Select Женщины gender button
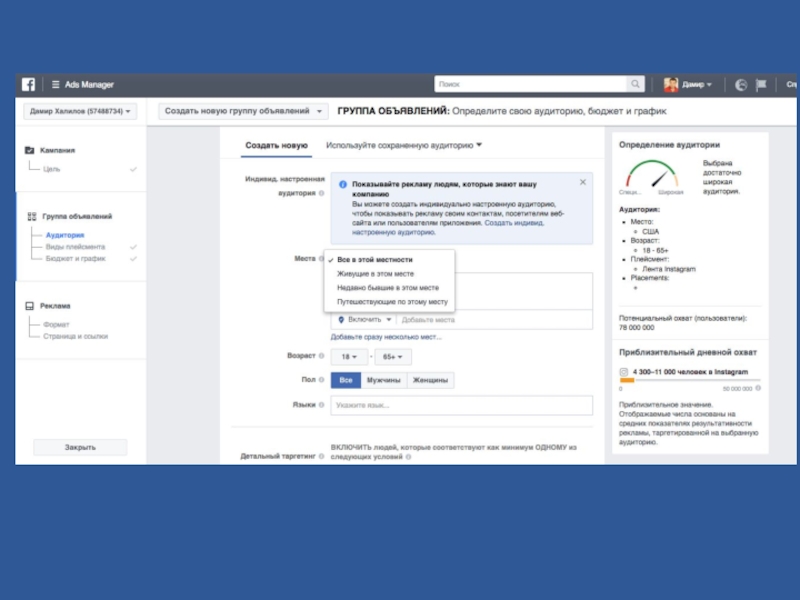 coord(431,380)
